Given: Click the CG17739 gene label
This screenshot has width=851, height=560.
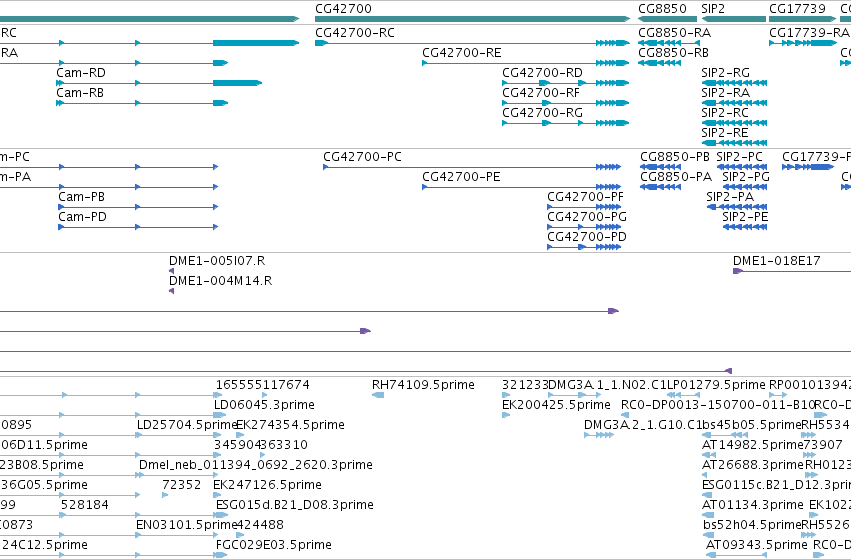Looking at the screenshot, I should click(797, 9).
